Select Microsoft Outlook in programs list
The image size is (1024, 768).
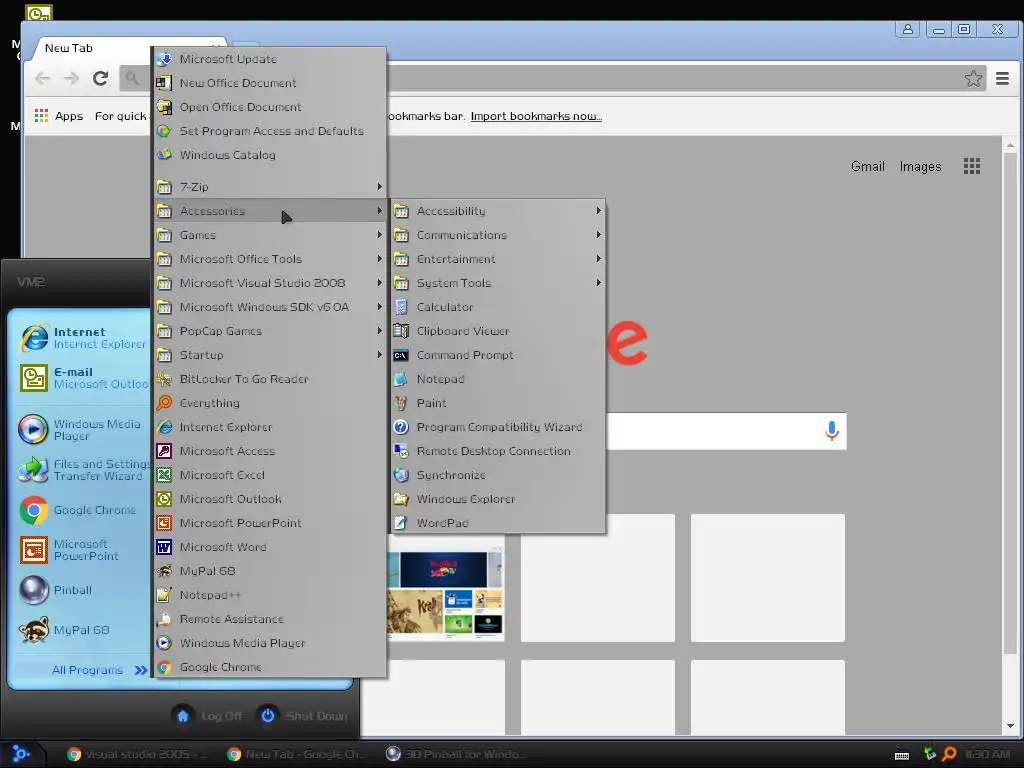270,499
